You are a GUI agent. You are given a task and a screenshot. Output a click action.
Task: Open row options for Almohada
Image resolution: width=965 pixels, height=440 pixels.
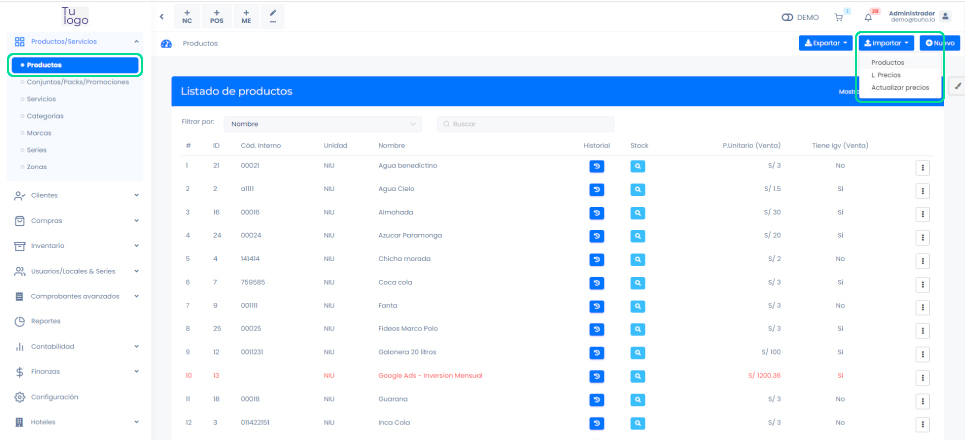(923, 213)
